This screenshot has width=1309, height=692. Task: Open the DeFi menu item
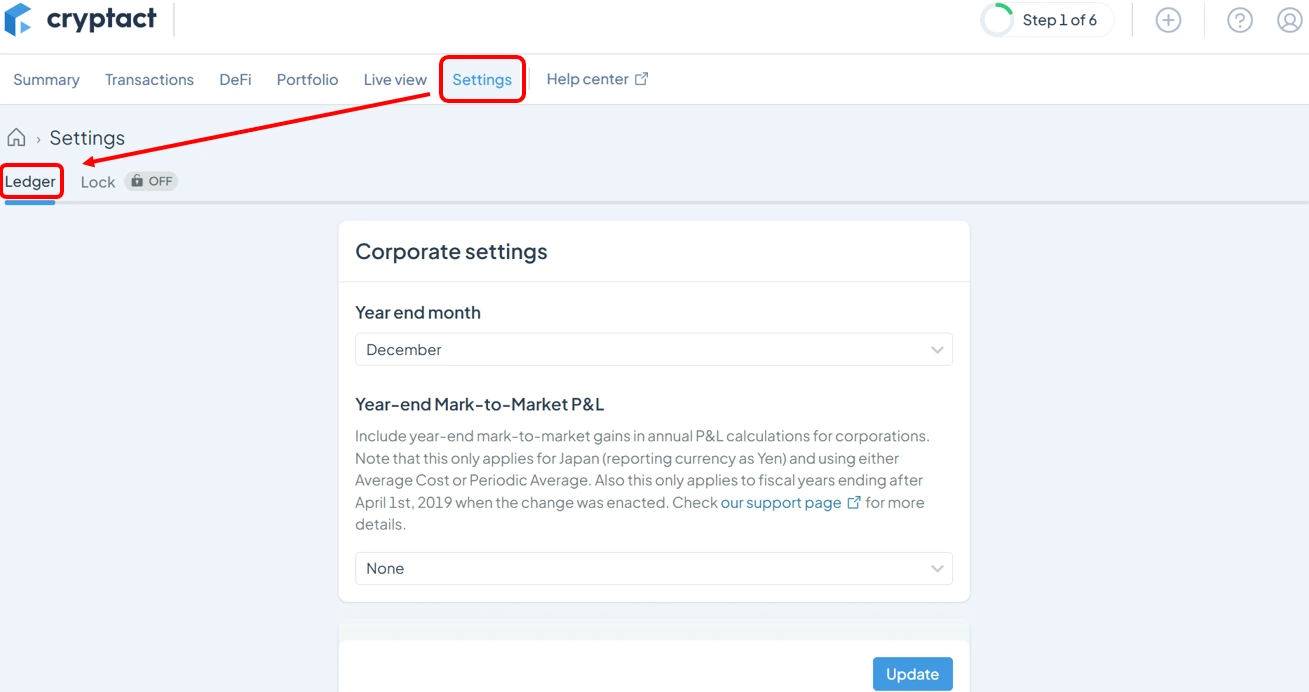[235, 80]
